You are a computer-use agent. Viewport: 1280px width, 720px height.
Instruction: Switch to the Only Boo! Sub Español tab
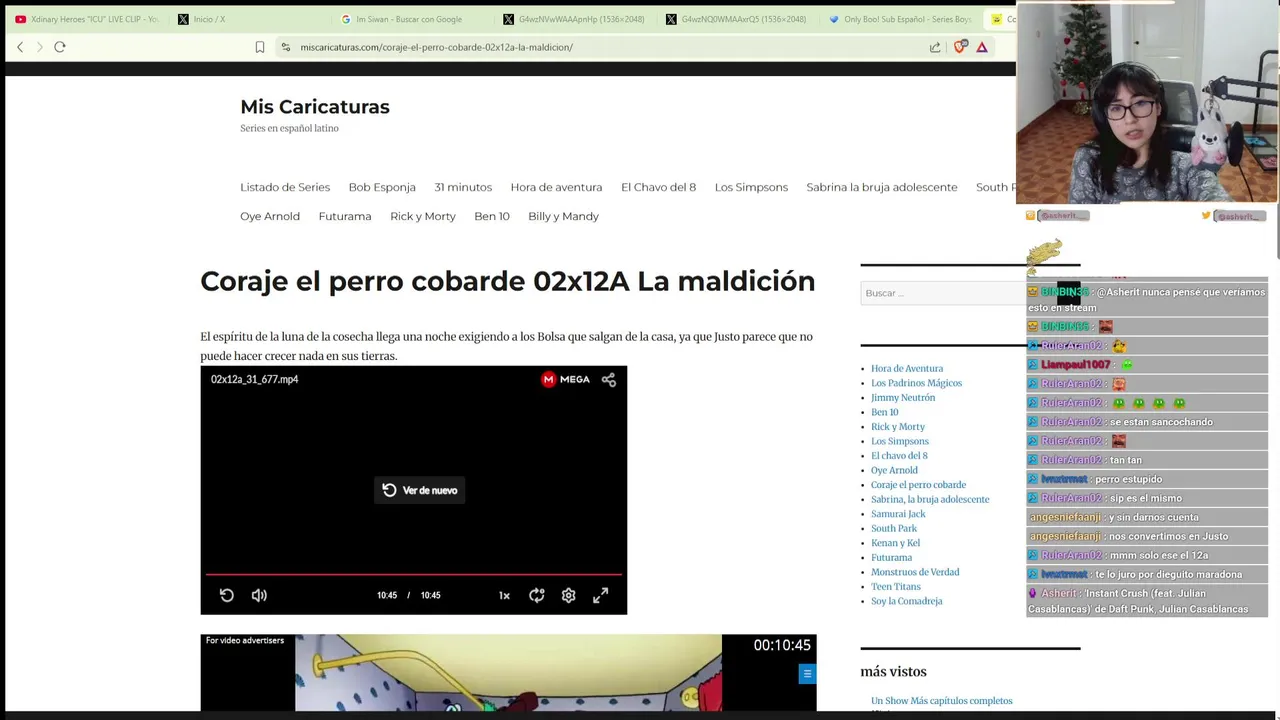pyautogui.click(x=900, y=19)
